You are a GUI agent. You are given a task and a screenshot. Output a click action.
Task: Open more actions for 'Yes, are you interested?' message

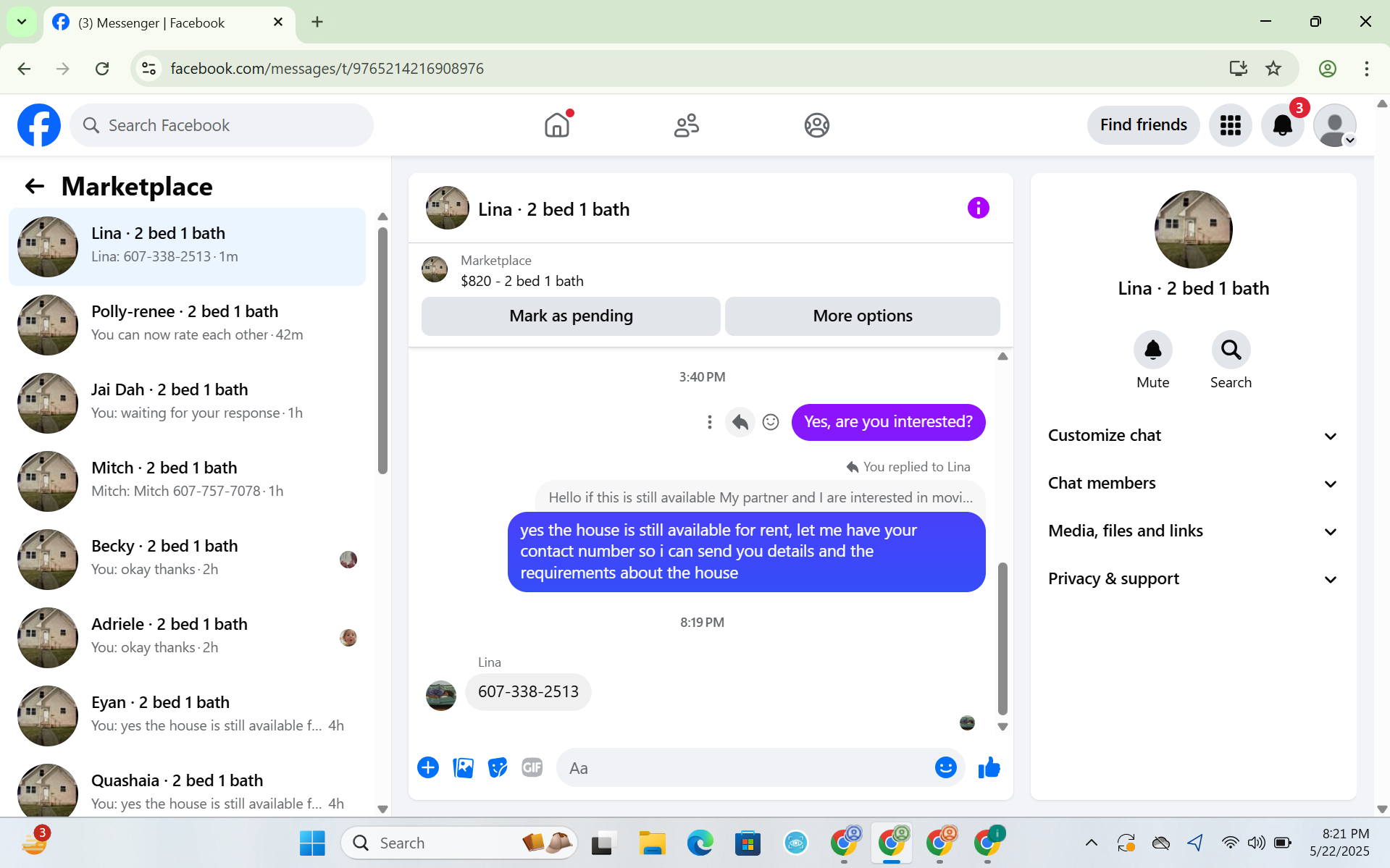click(x=709, y=422)
